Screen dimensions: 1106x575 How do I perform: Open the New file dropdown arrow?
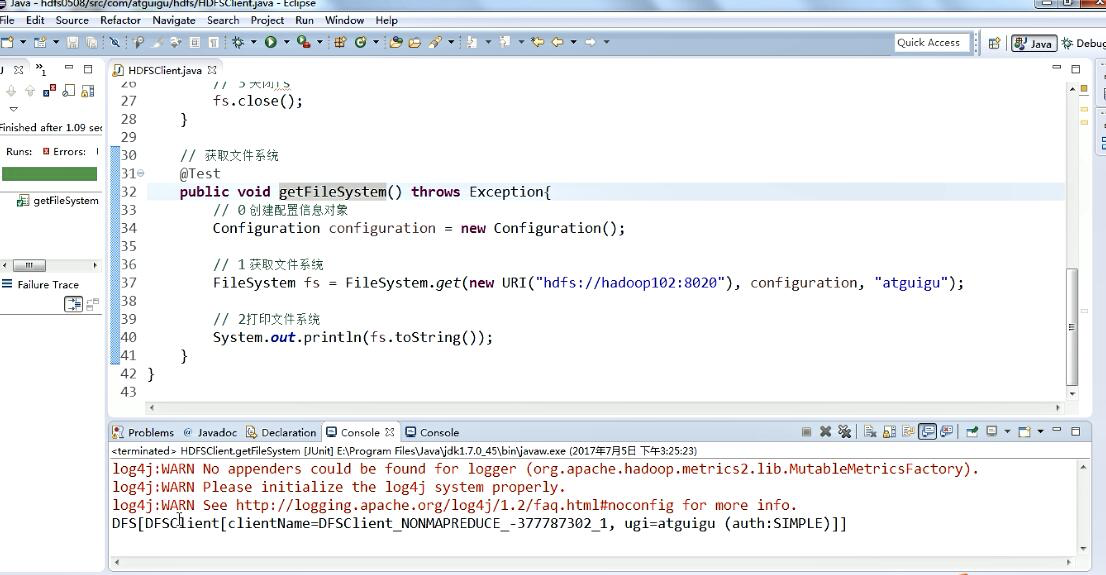[x=23, y=42]
